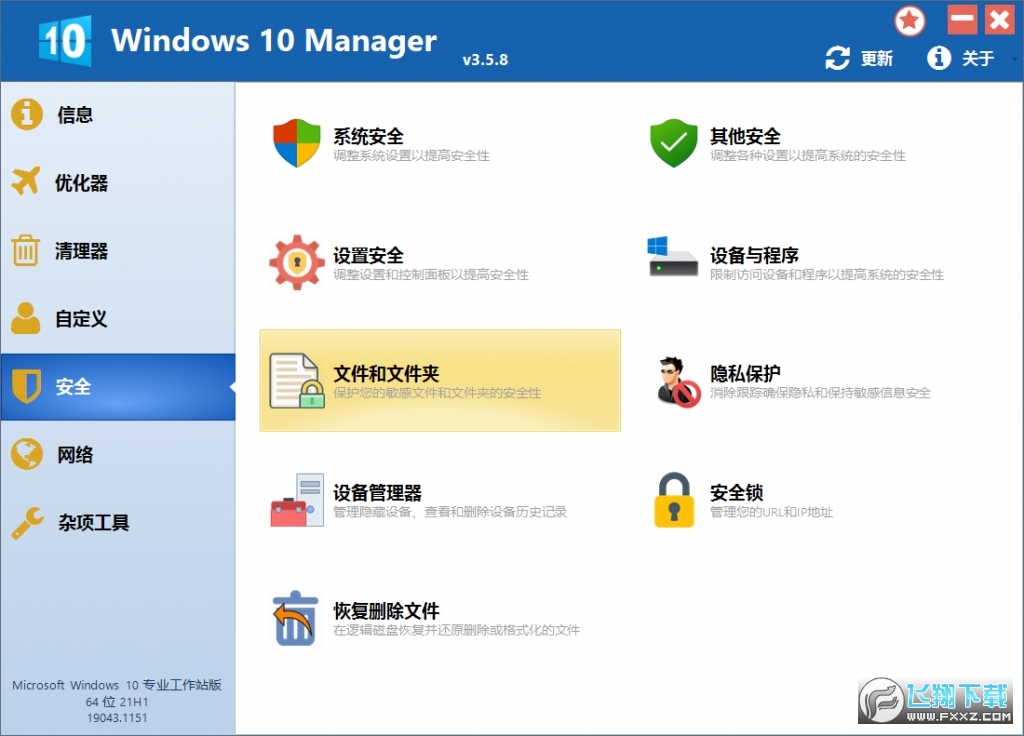Open 安全锁 yellow padlock icon
Image resolution: width=1024 pixels, height=736 pixels.
(x=673, y=500)
